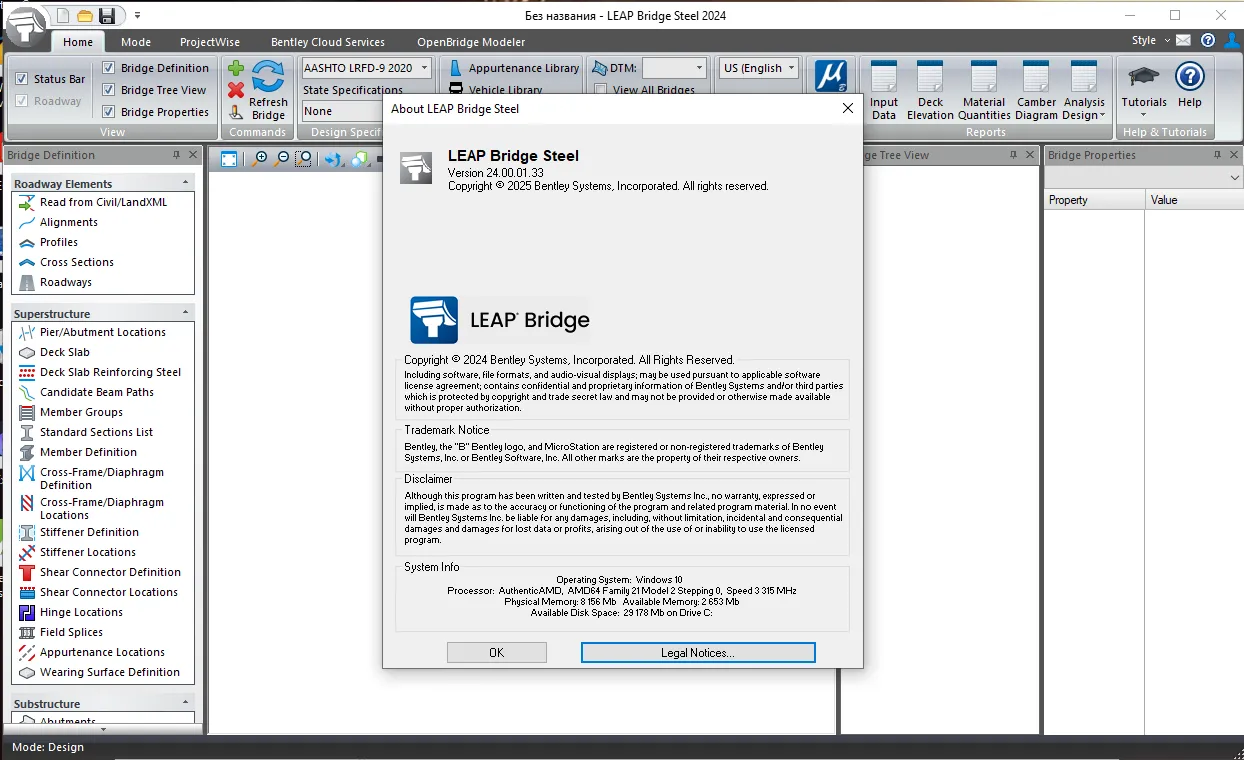Select Read from Civil/LandXML

(103, 202)
